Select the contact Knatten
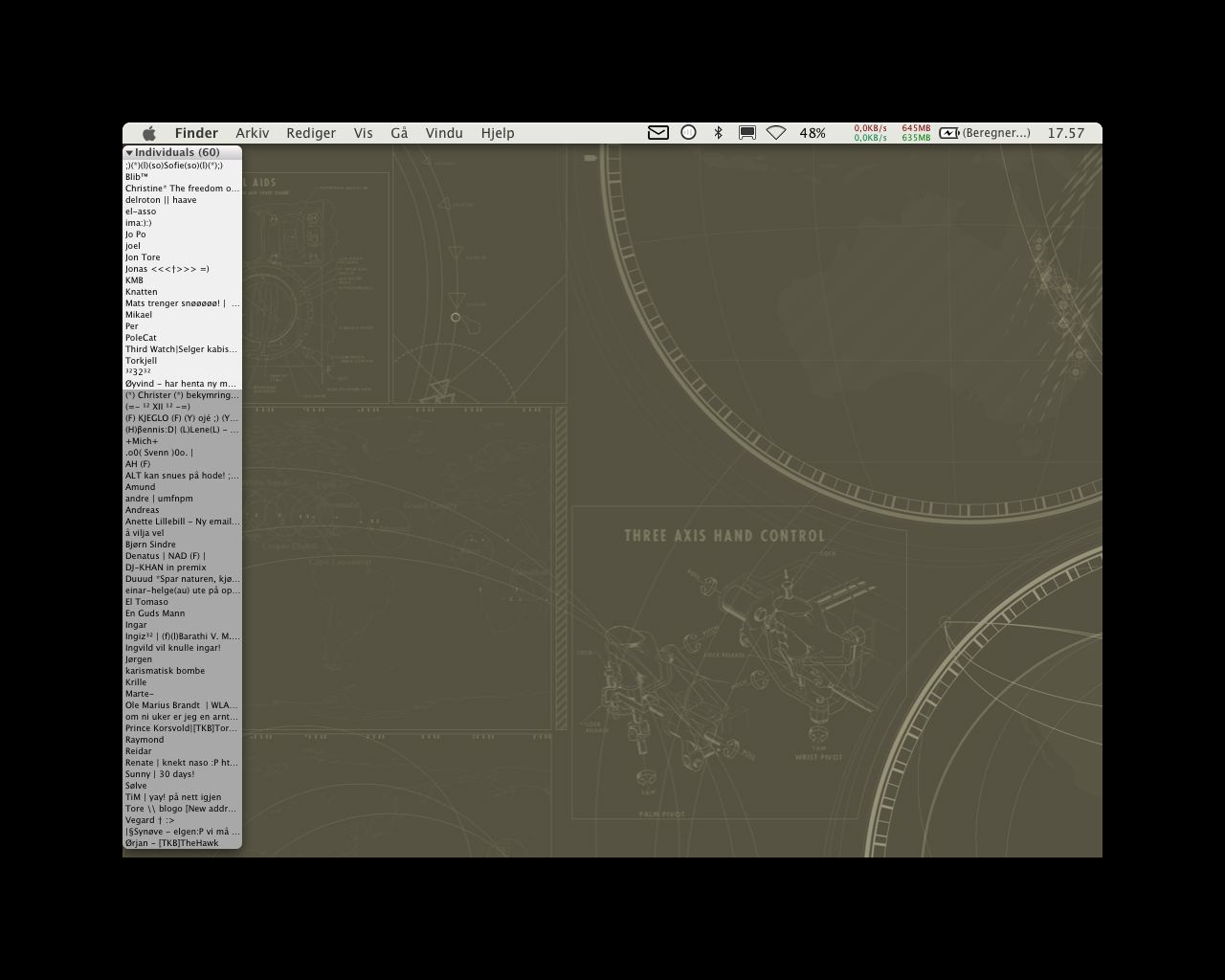Viewport: 1225px width, 980px height. coord(182,292)
